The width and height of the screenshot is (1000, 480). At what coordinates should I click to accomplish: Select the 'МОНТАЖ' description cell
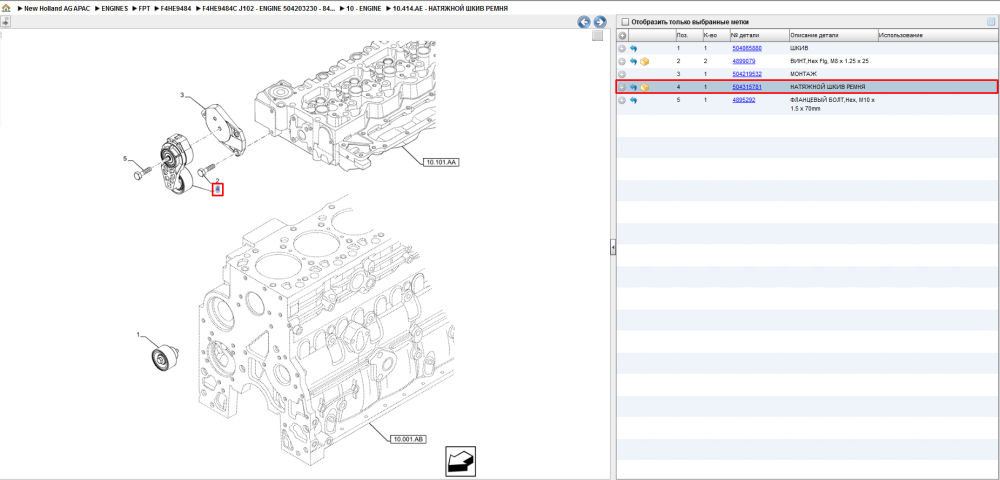[x=804, y=75]
